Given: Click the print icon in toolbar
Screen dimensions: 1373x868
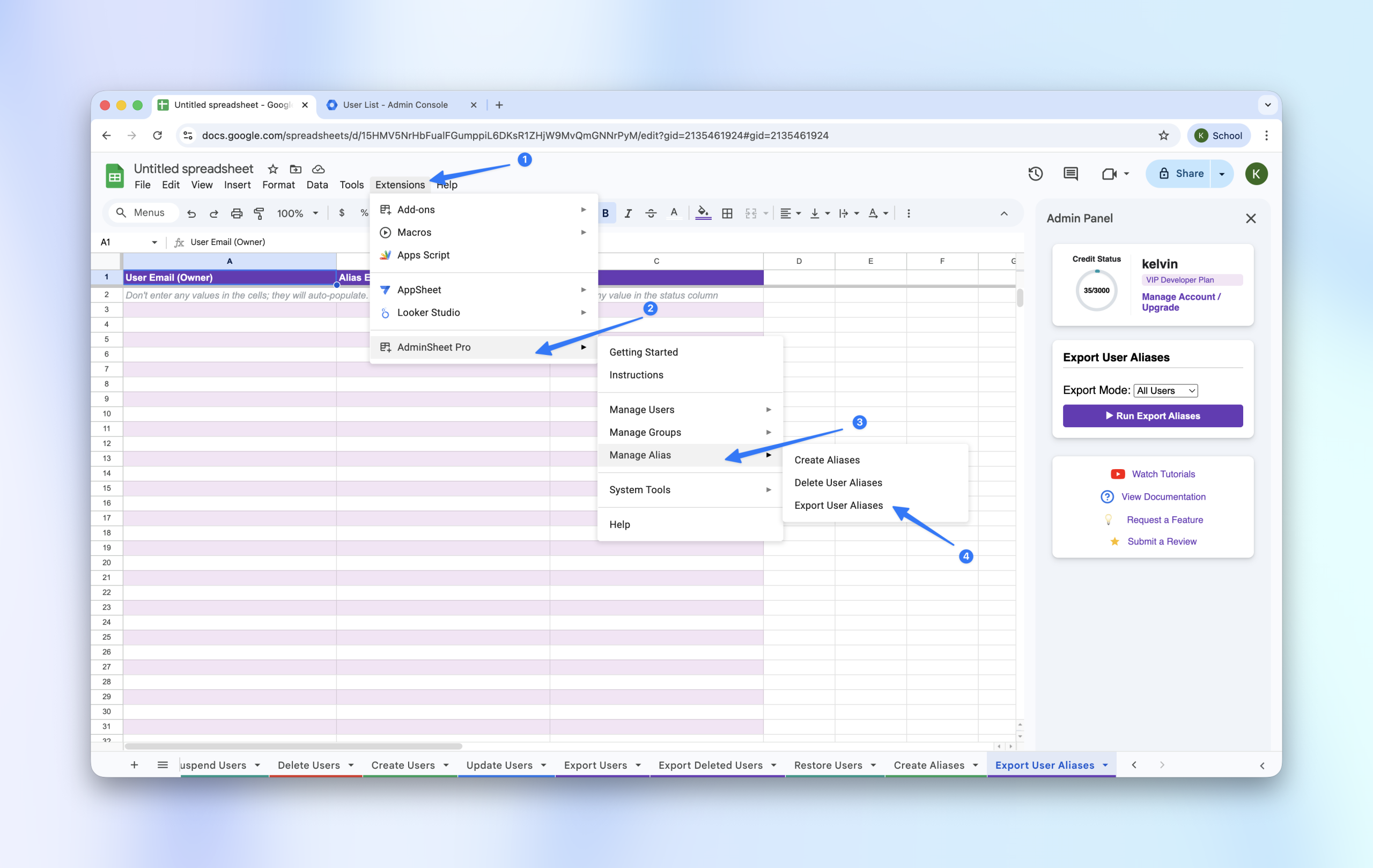Looking at the screenshot, I should 236,213.
